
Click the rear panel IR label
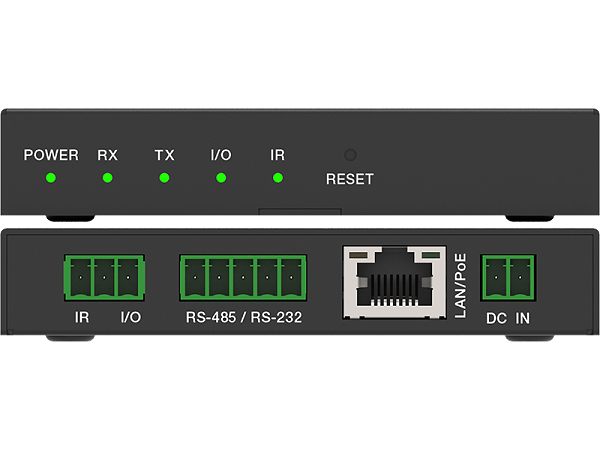(83, 319)
